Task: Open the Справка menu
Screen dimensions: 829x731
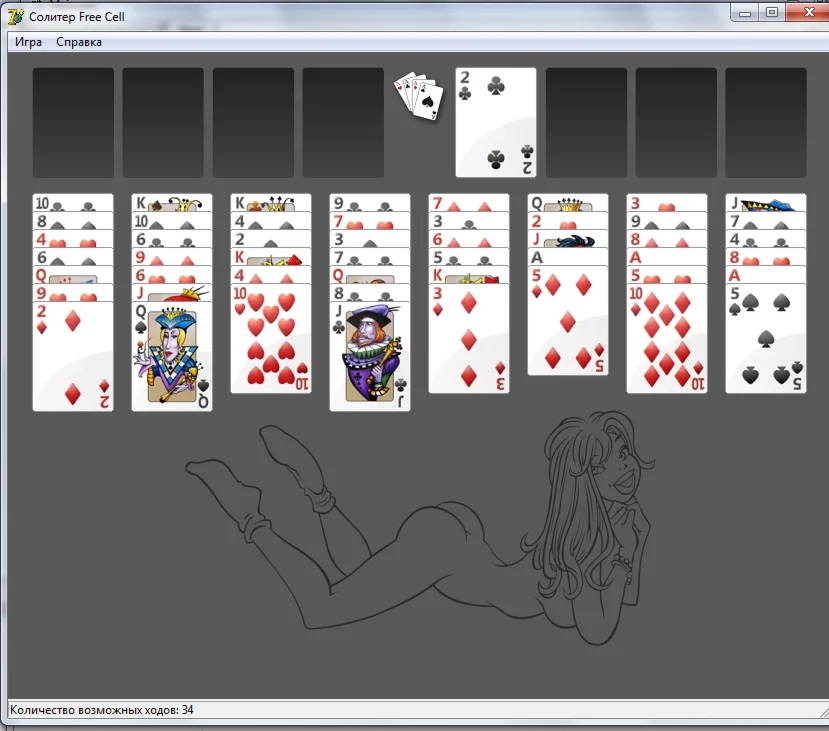Action: [79, 42]
